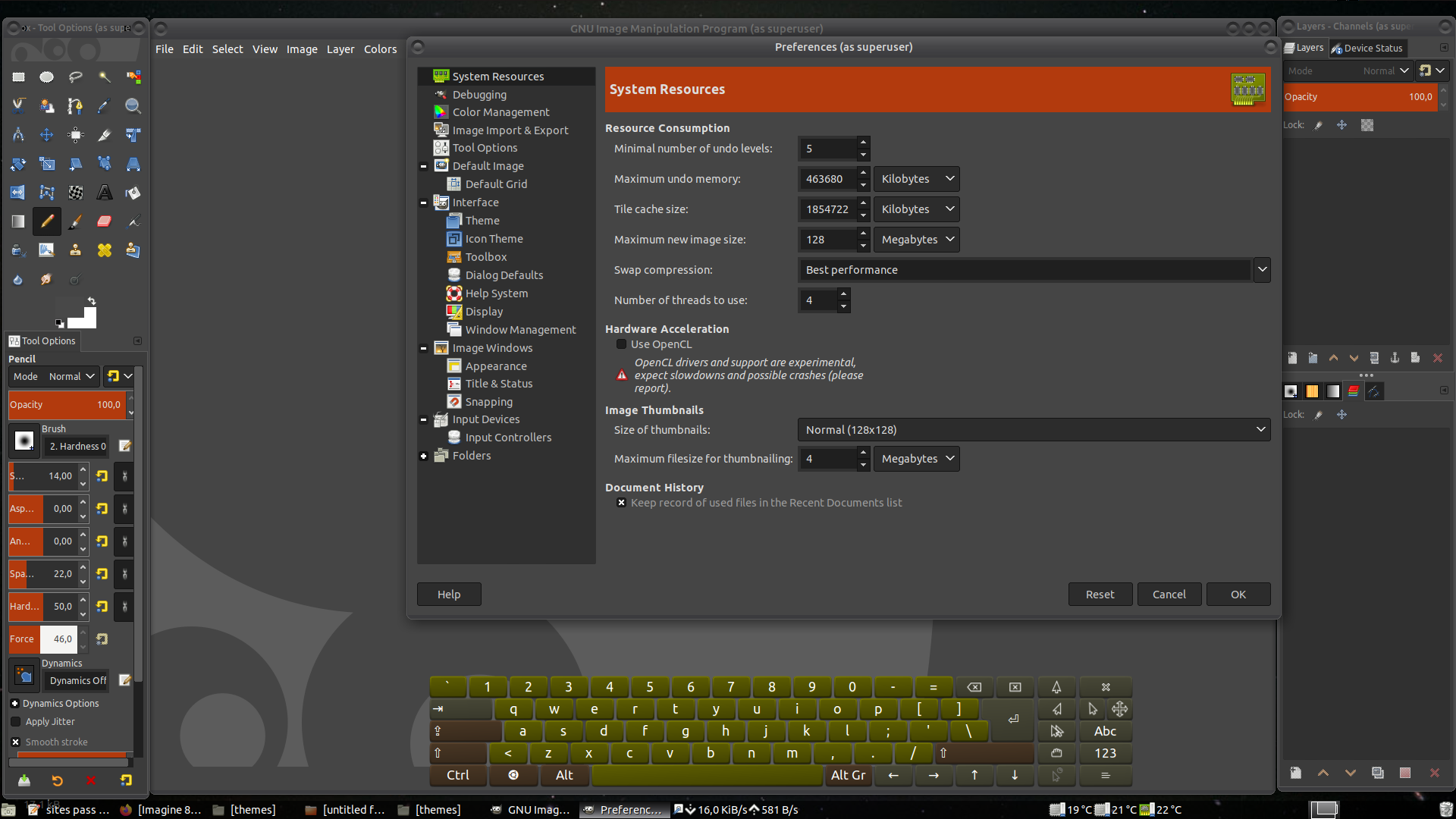1456x819 pixels.
Task: Select the Heal bandage tool
Action: pos(105,250)
